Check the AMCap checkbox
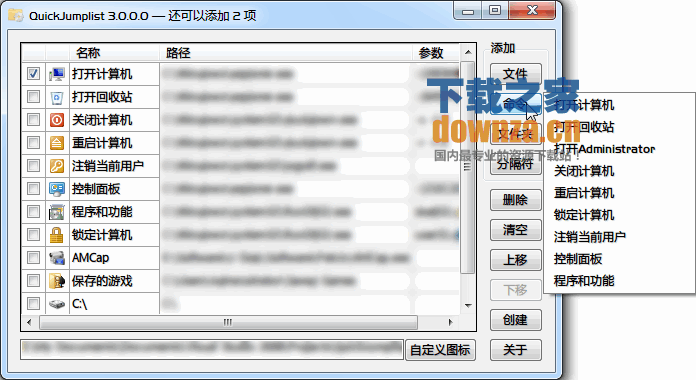The height and width of the screenshot is (380, 696). click(33, 257)
